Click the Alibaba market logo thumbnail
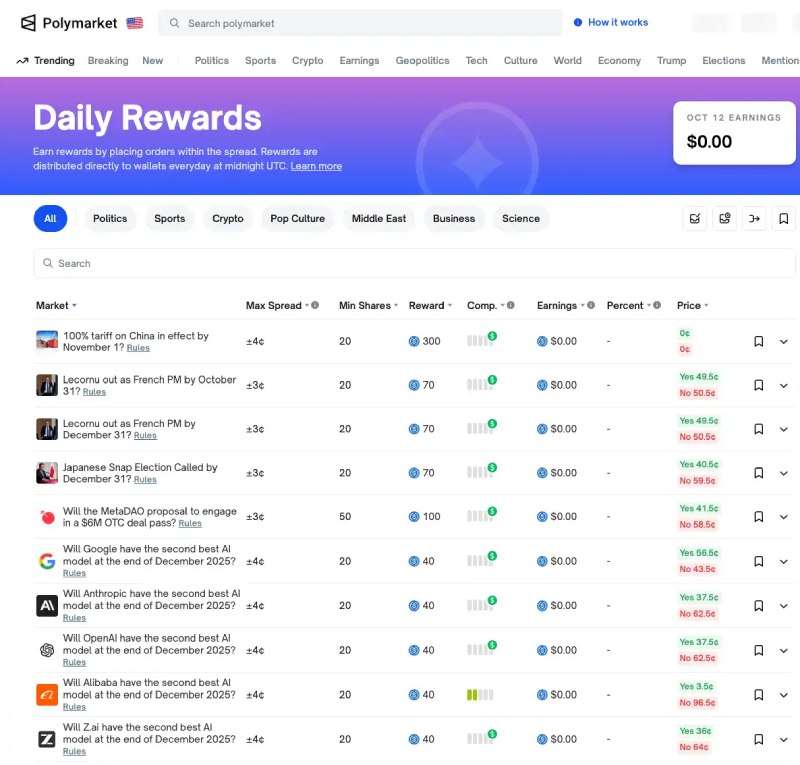Image resolution: width=800 pixels, height=765 pixels. (x=46, y=695)
